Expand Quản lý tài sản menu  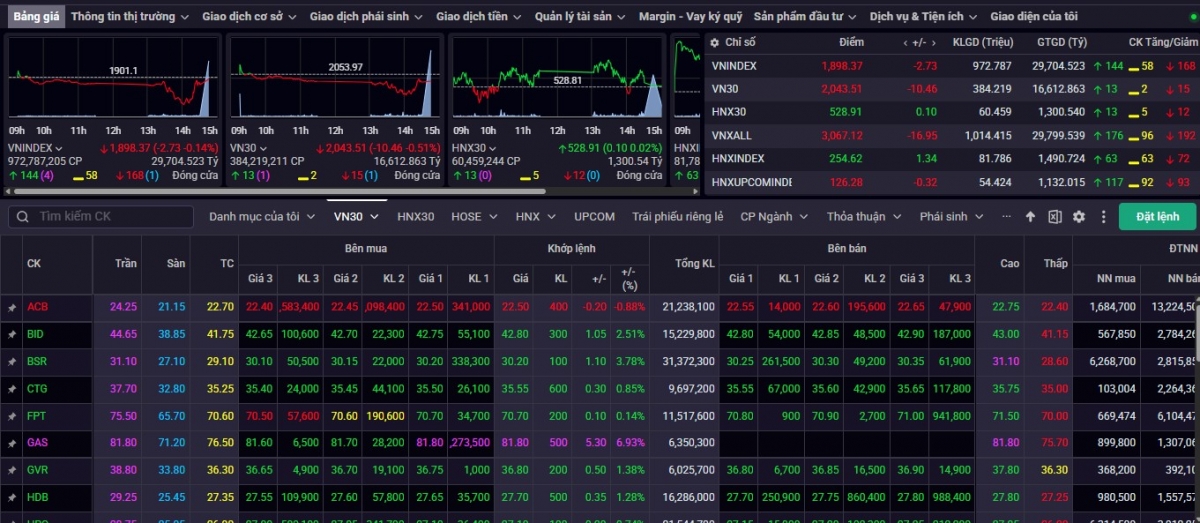point(581,16)
